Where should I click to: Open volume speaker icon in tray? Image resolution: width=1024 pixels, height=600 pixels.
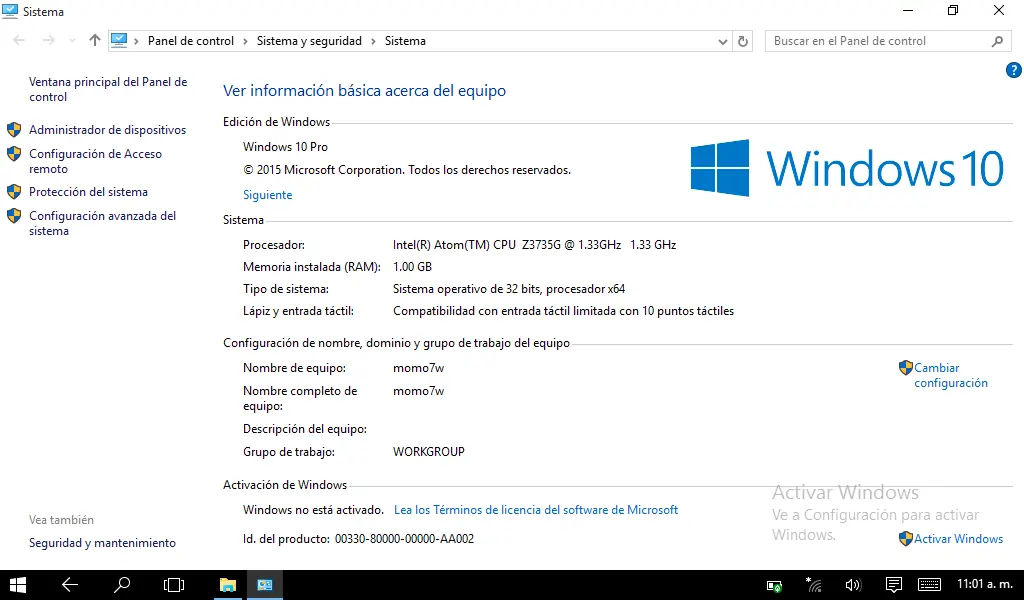click(x=853, y=586)
